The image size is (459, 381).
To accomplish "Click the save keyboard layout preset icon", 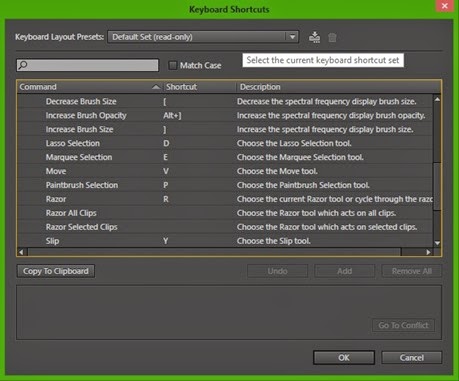I will (314, 37).
